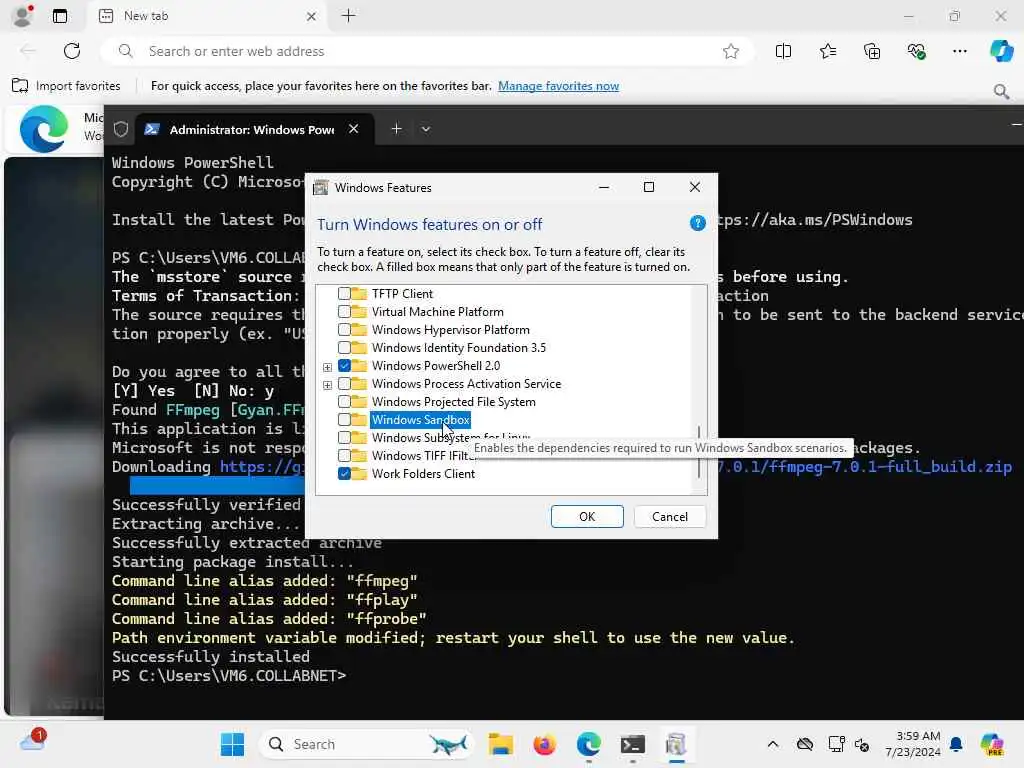Image resolution: width=1024 pixels, height=768 pixels.
Task: Enable the Windows Sandbox checkbox
Action: pyautogui.click(x=344, y=419)
